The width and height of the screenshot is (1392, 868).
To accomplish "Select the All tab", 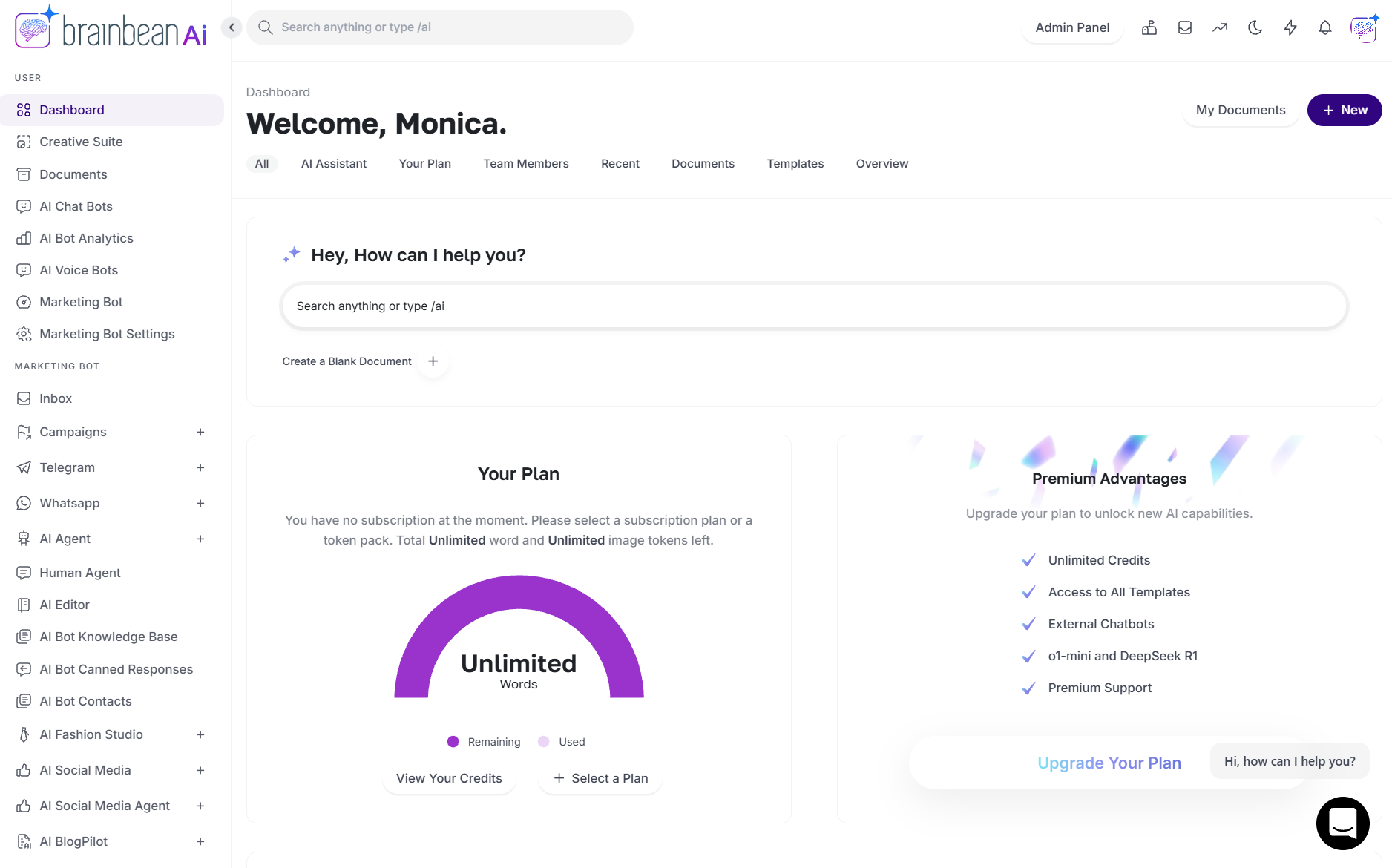I will [262, 163].
